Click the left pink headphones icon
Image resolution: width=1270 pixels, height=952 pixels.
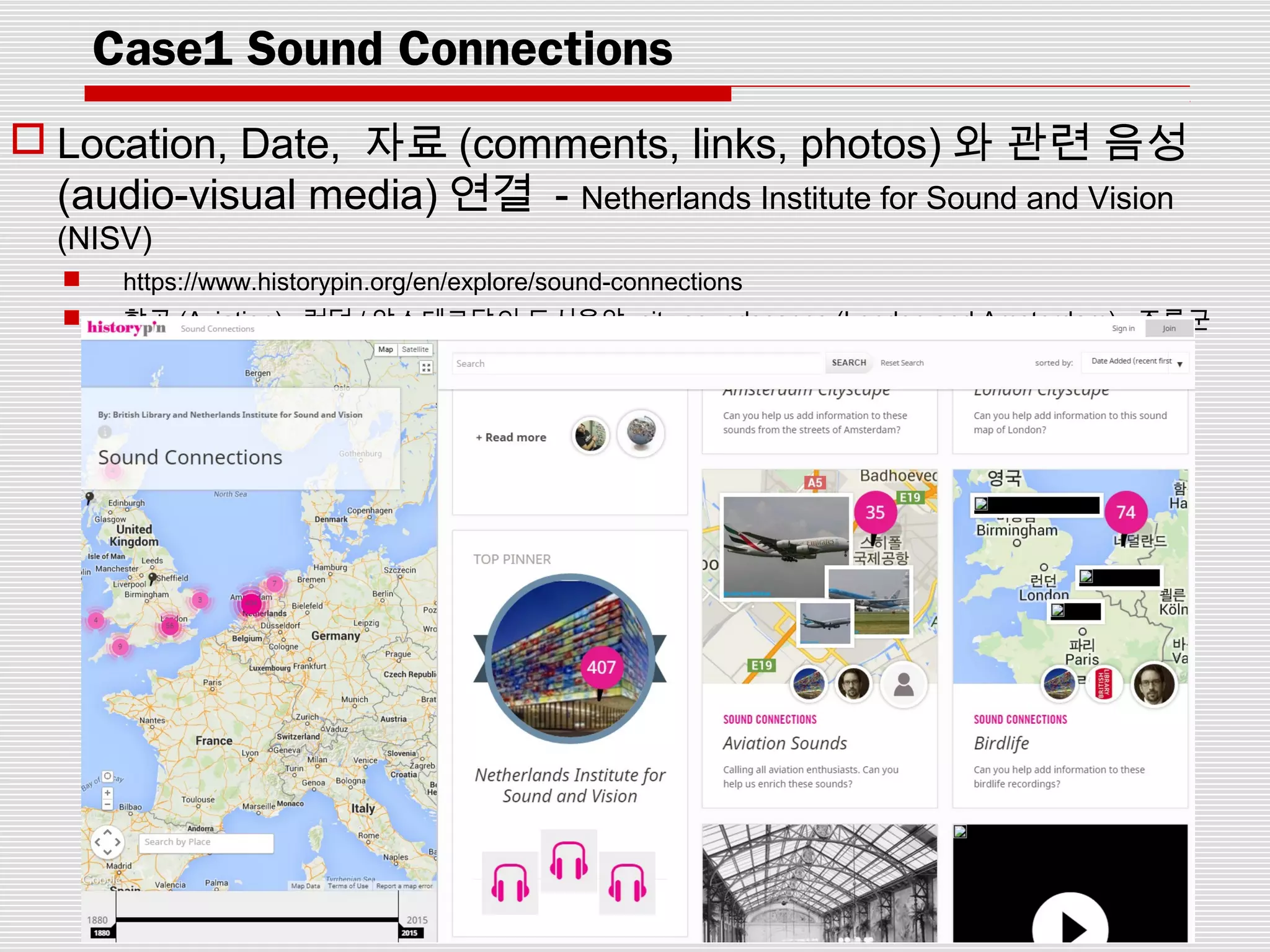tap(510, 883)
